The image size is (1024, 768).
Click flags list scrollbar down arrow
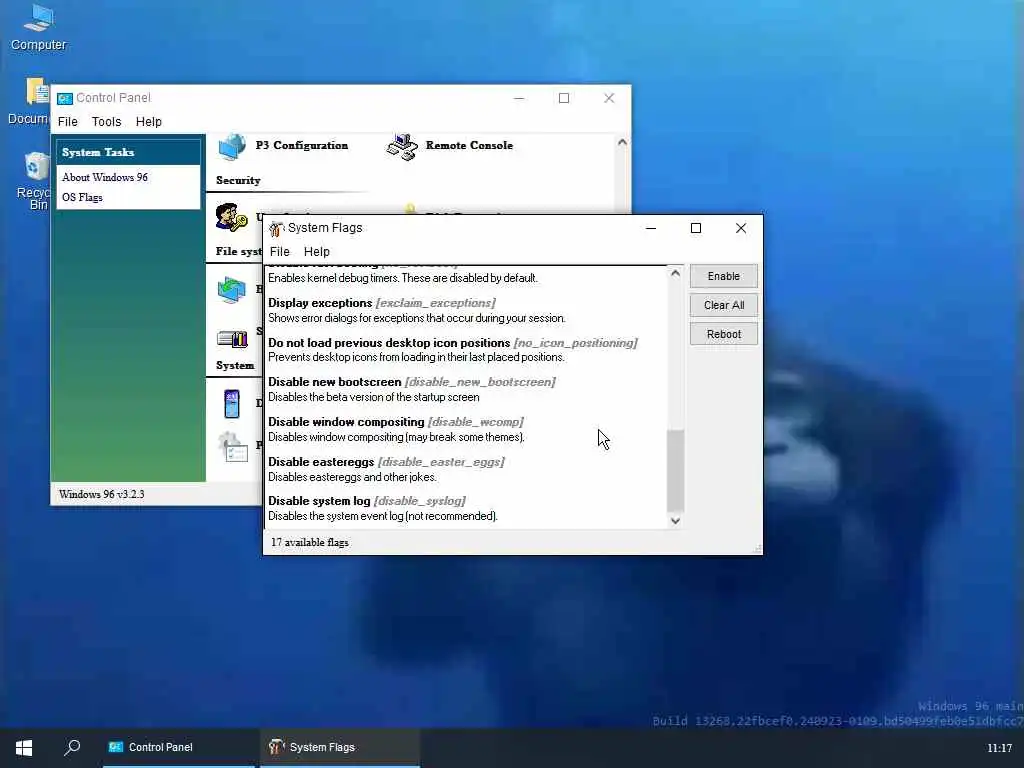(675, 520)
